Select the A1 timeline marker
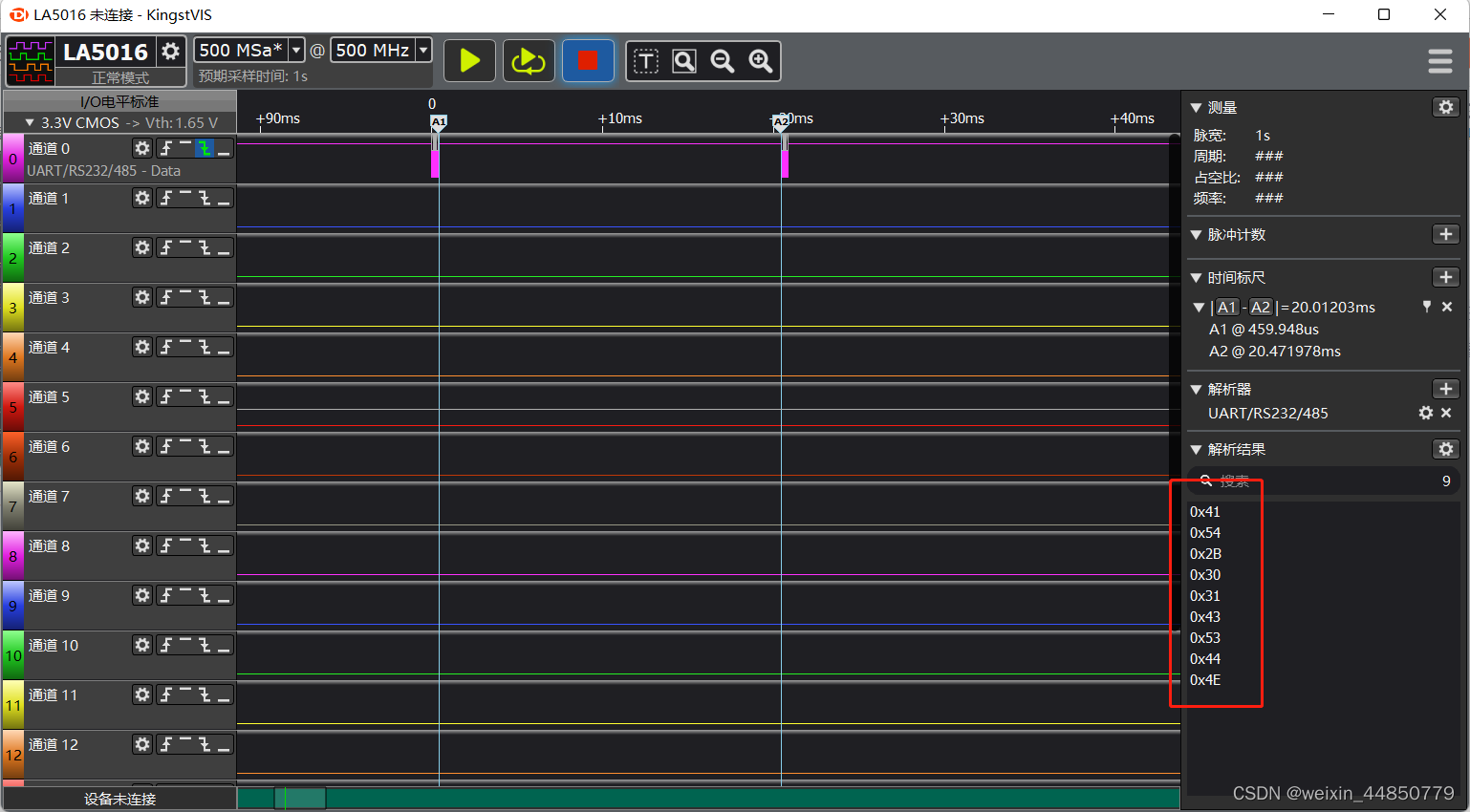This screenshot has width=1470, height=812. click(439, 122)
